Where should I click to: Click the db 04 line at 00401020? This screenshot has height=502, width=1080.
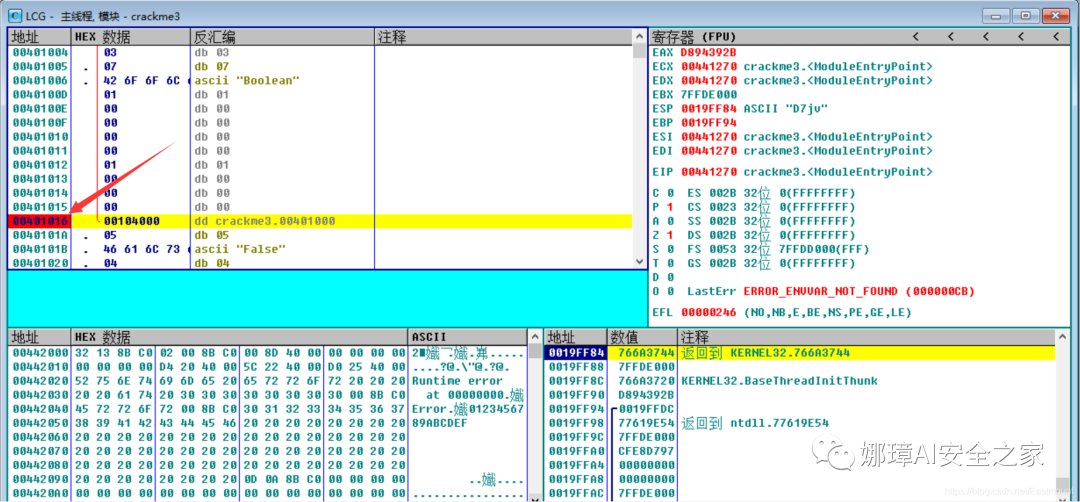coord(320,262)
